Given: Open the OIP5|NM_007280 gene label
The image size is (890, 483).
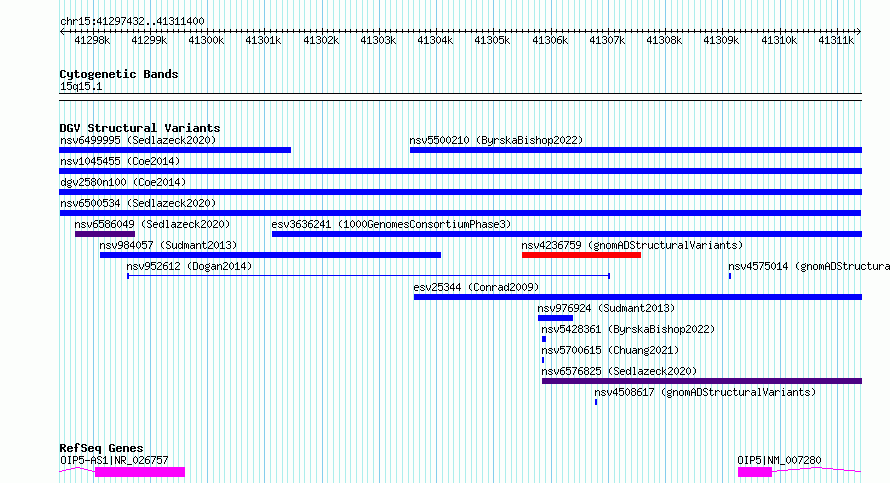Looking at the screenshot, I should [779, 460].
